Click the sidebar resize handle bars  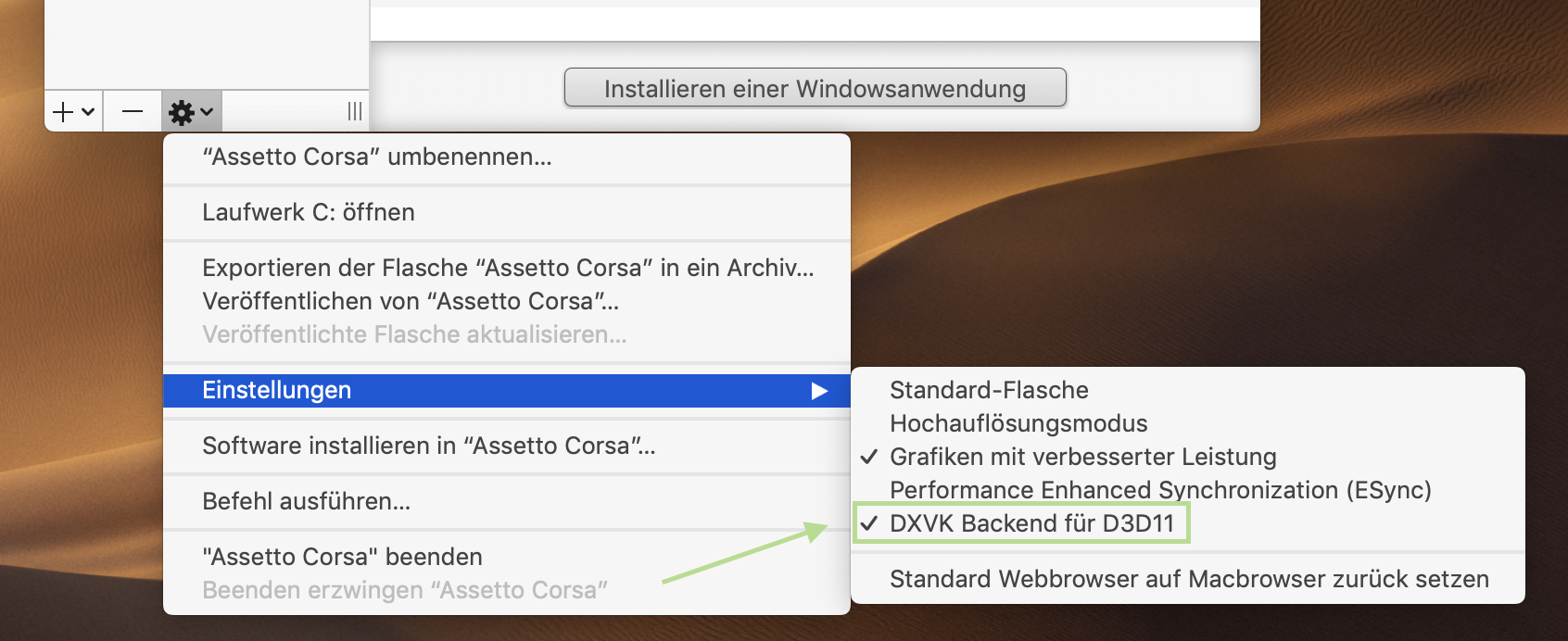355,112
